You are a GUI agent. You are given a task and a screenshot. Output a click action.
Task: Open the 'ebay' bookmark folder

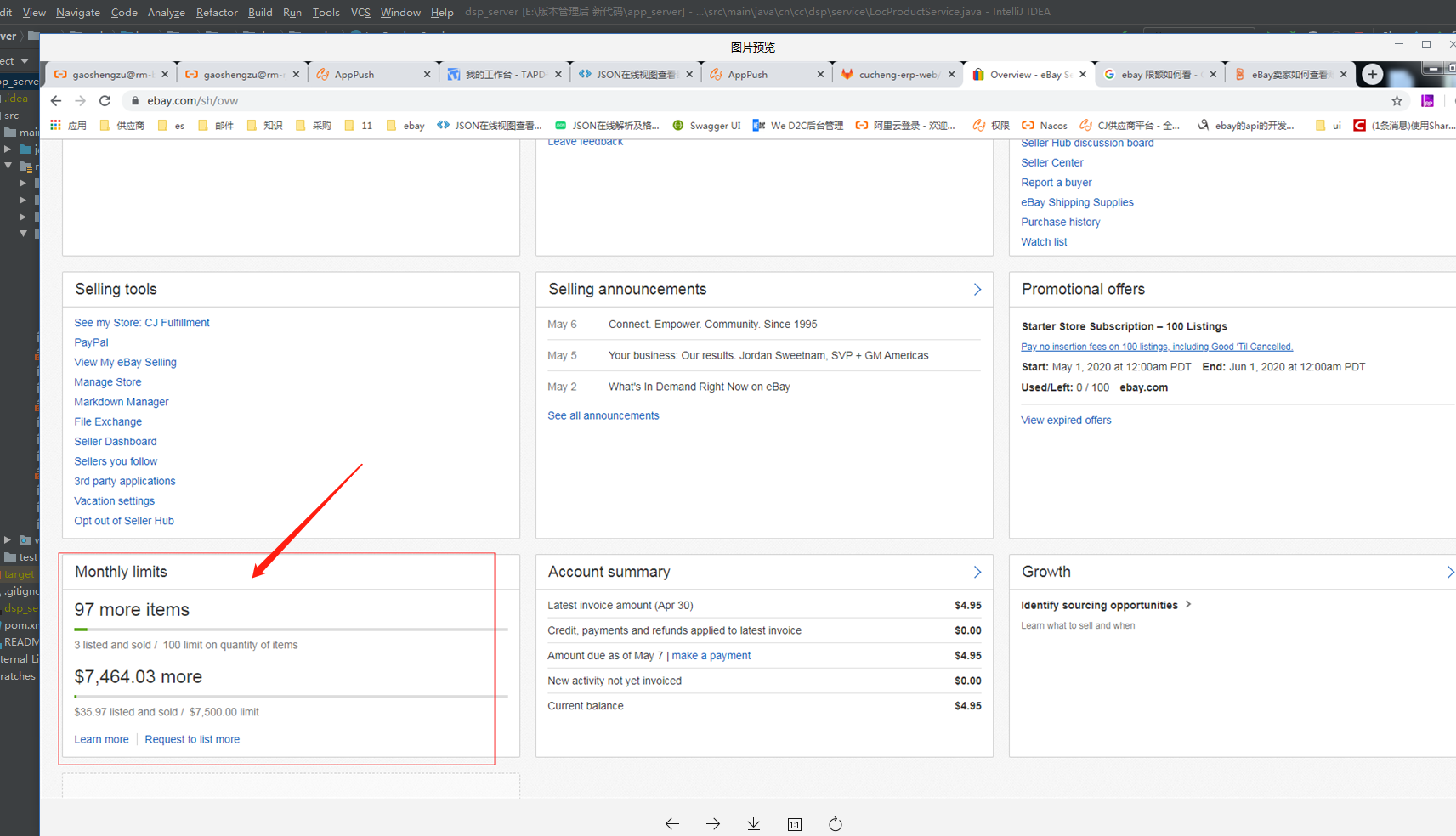[405, 125]
